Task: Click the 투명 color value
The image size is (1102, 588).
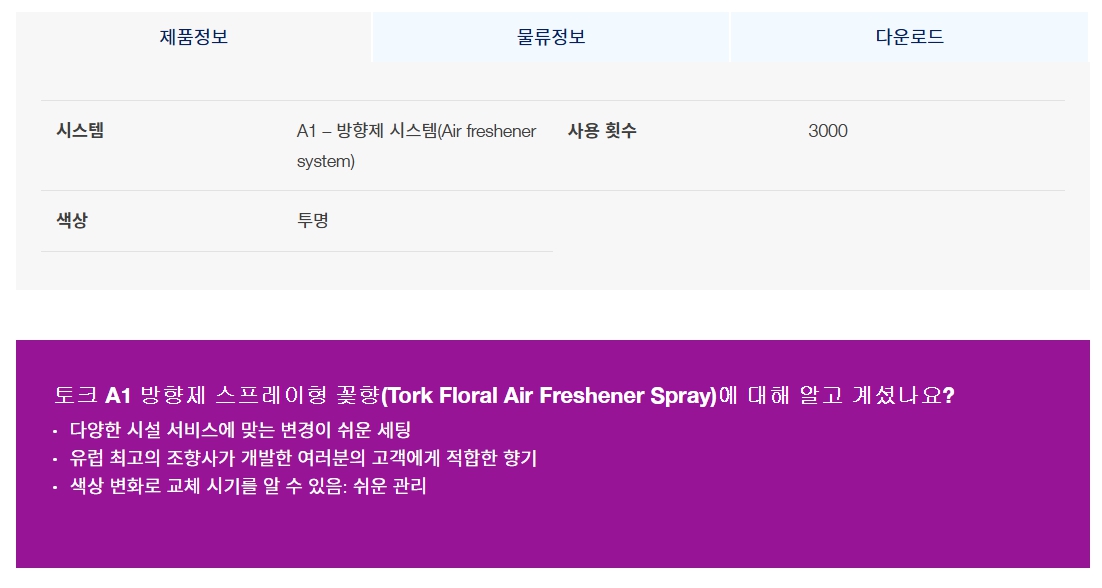Action: (313, 221)
